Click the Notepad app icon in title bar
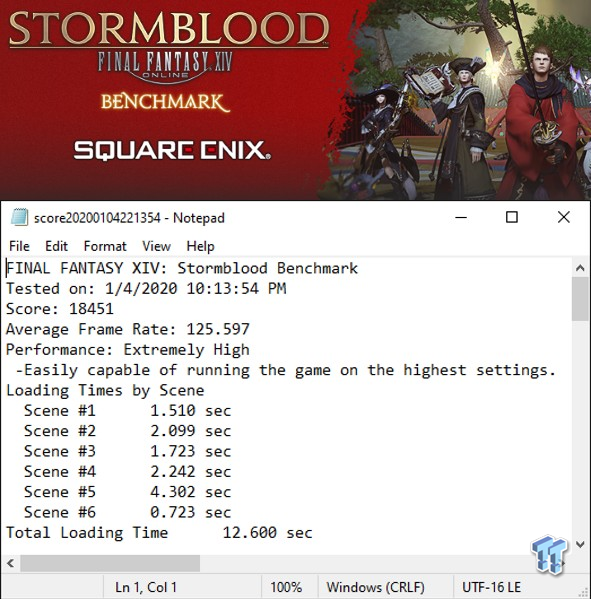This screenshot has height=599, width=591. pos(19,217)
